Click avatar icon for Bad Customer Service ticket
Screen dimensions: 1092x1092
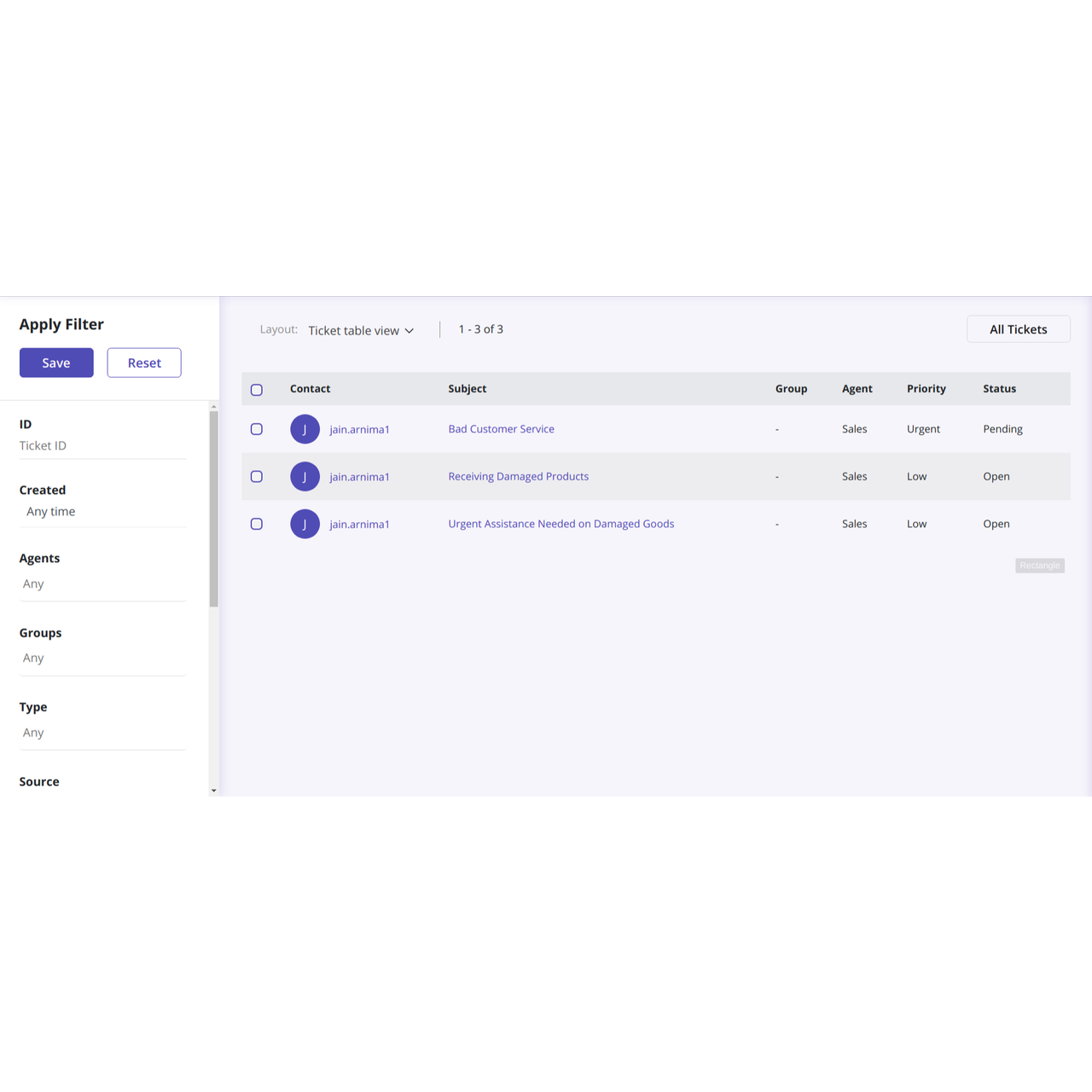(305, 429)
